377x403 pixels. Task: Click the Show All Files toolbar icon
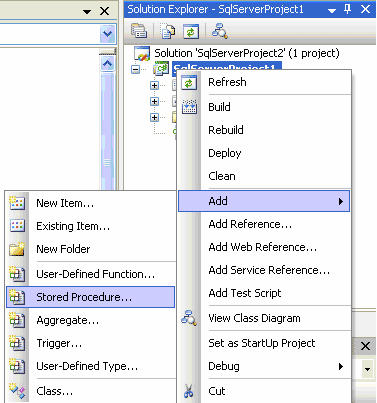[x=168, y=32]
